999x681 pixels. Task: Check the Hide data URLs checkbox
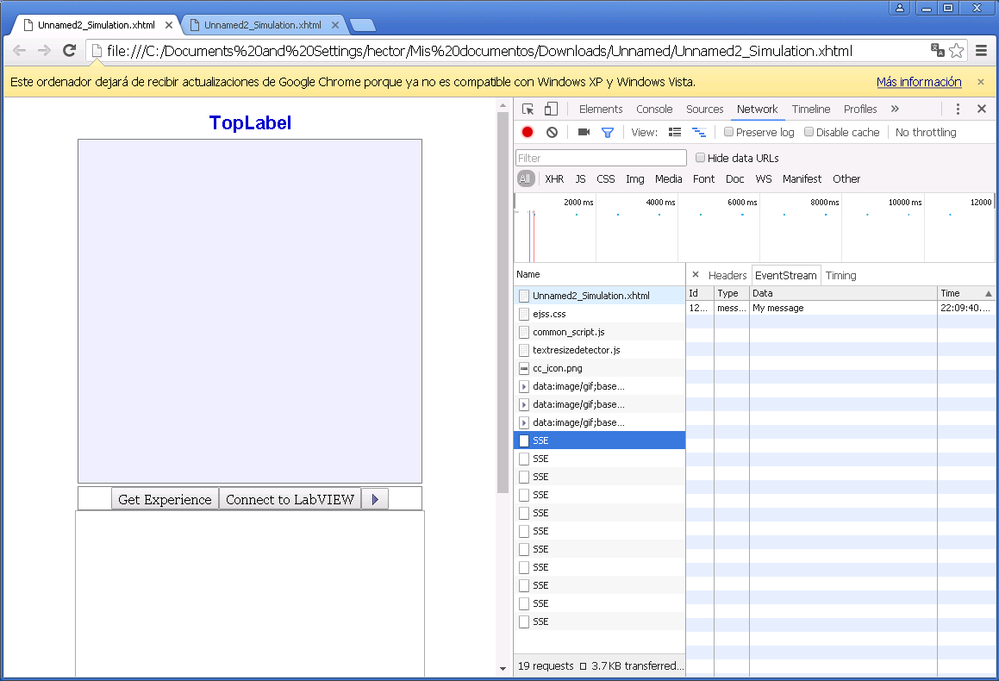[x=700, y=157]
